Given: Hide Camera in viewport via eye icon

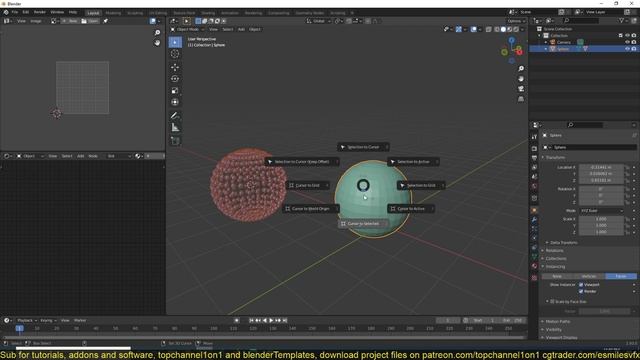Looking at the screenshot, I should [x=627, y=42].
